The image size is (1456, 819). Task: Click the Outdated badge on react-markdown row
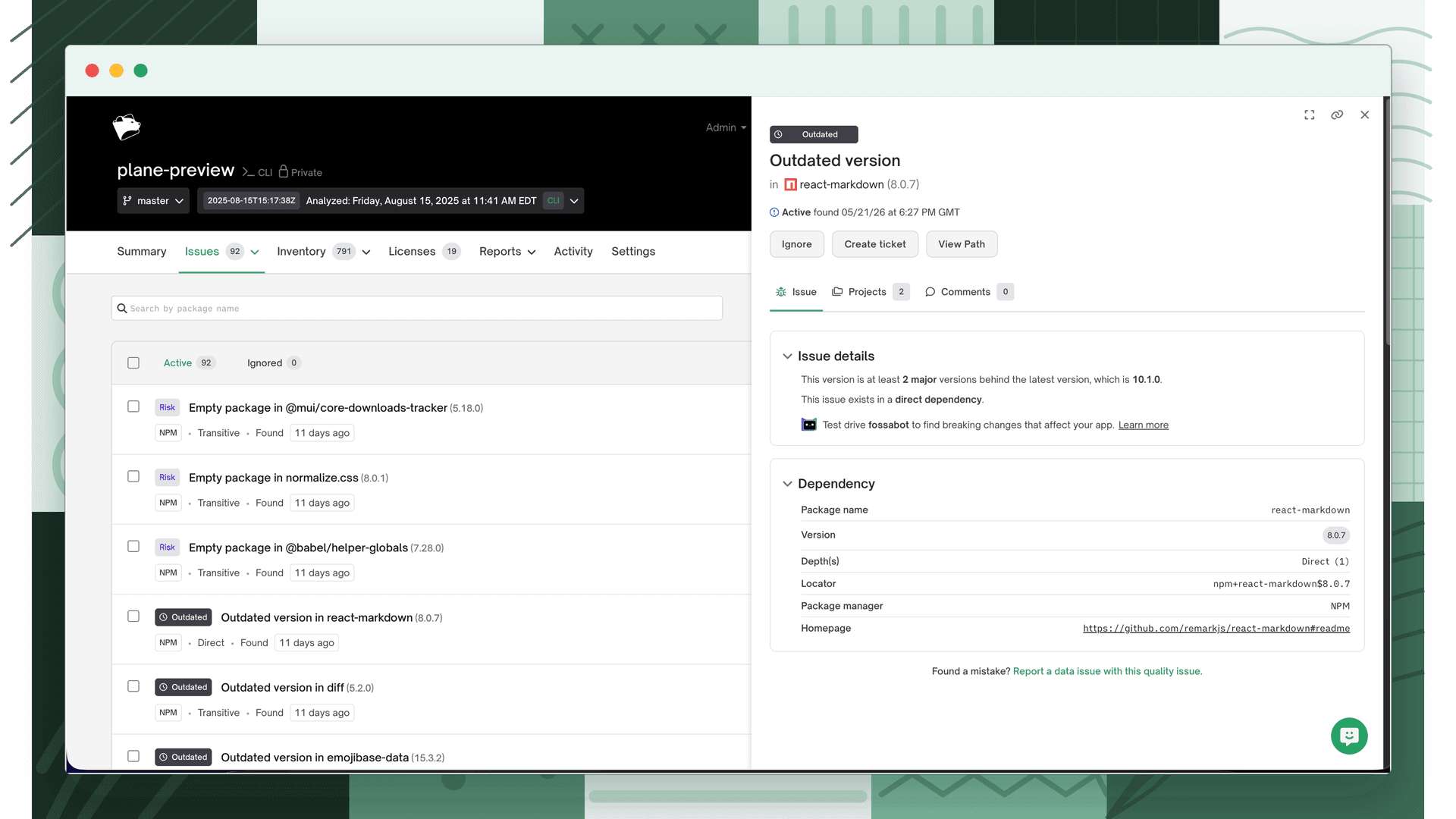pos(183,617)
